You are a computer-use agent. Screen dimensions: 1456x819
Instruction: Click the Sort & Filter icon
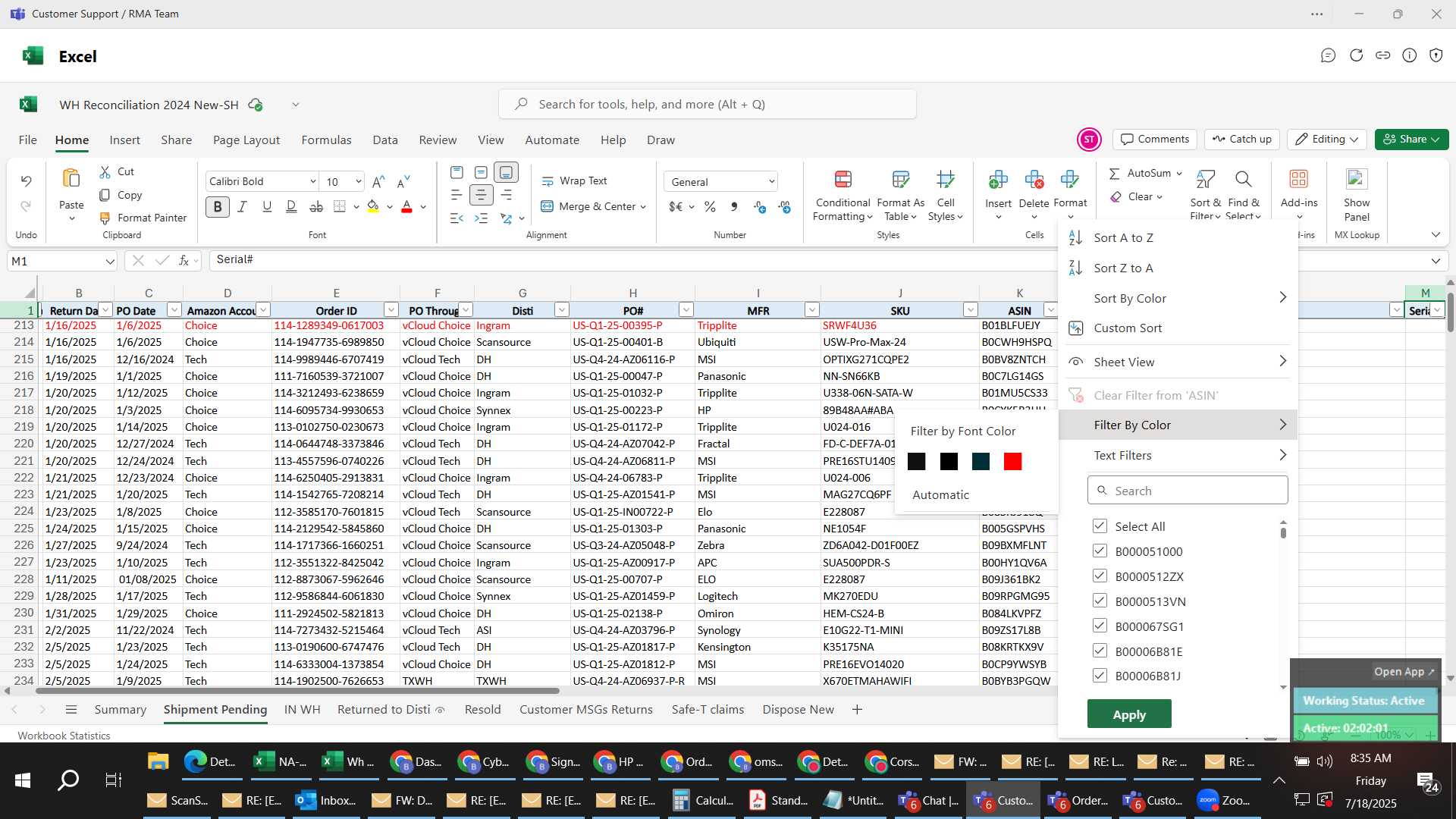pos(1205,179)
